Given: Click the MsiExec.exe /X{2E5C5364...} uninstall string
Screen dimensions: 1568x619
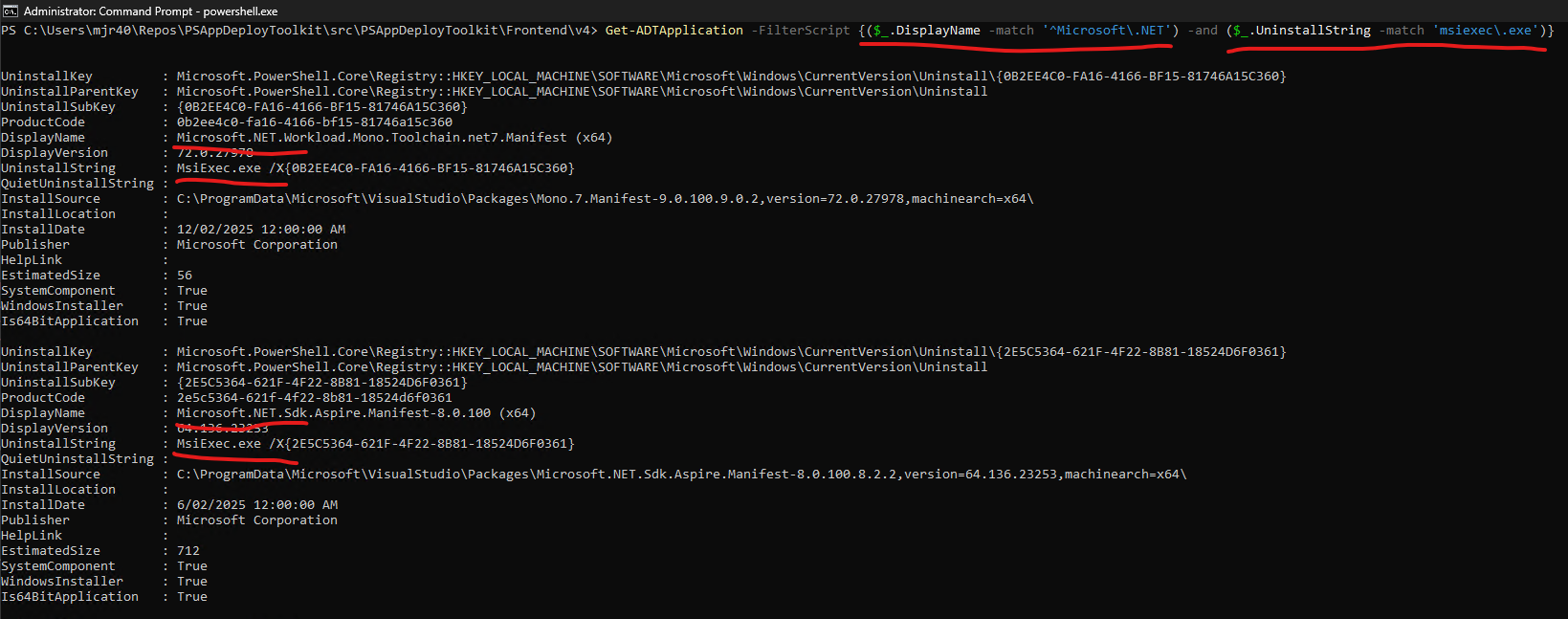Looking at the screenshot, I should coord(375,444).
